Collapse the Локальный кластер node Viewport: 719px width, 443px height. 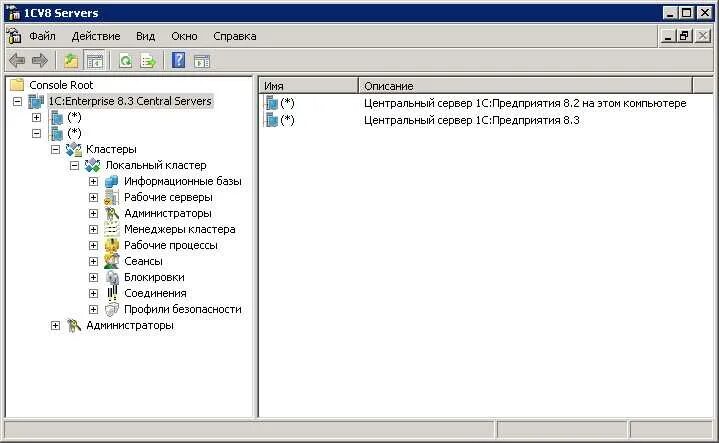74,166
